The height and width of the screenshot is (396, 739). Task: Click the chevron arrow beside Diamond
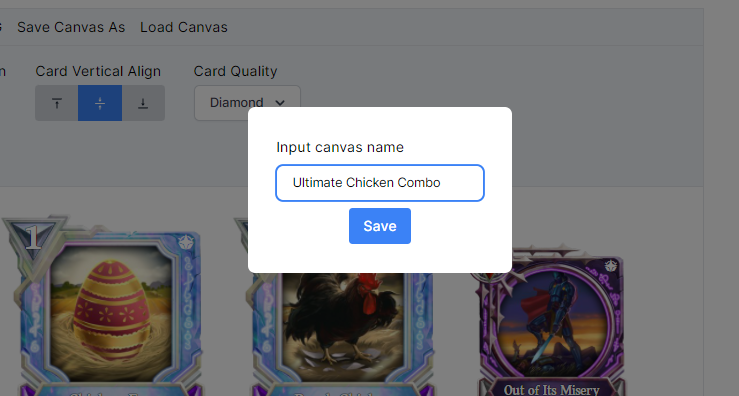tap(280, 103)
